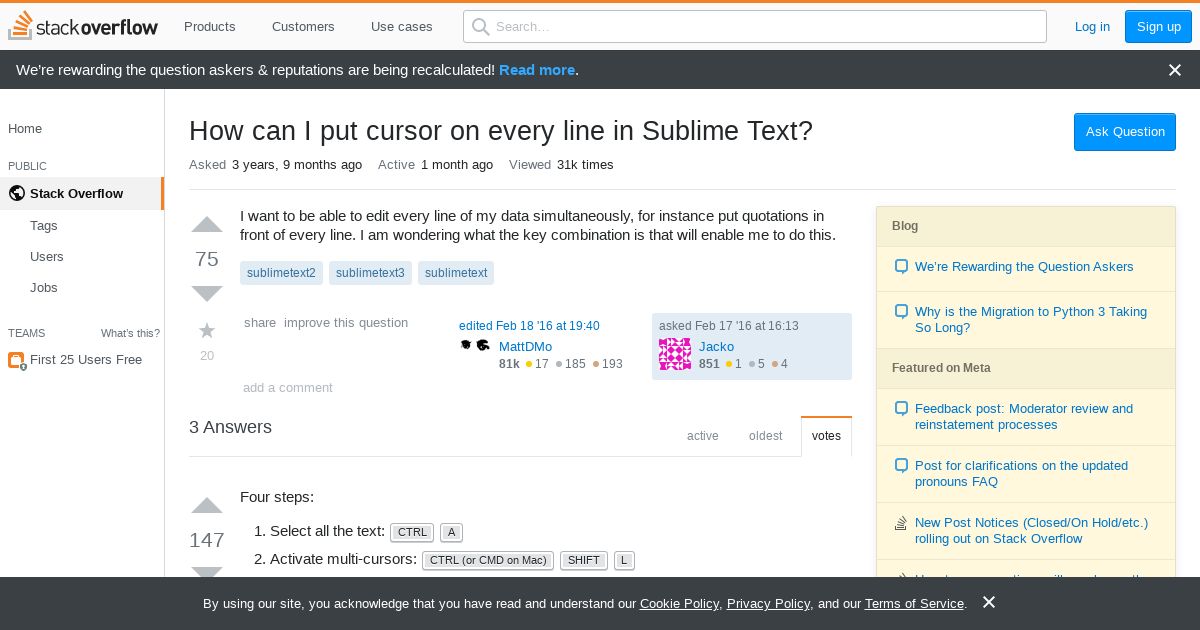The height and width of the screenshot is (630, 1200).
Task: Open Jacko's user profile name link
Action: 716,347
